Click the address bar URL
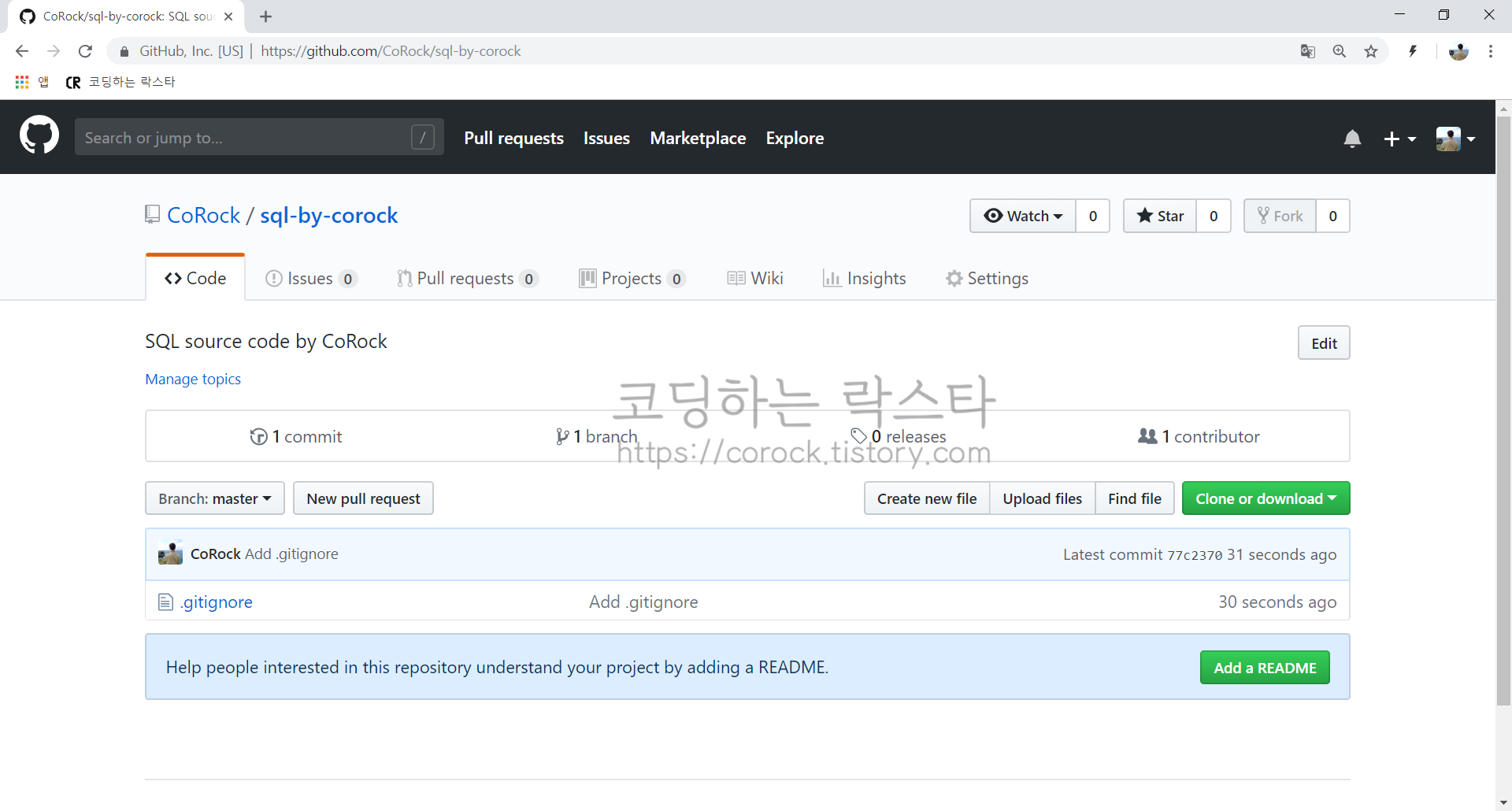This screenshot has height=811, width=1512. tap(391, 51)
